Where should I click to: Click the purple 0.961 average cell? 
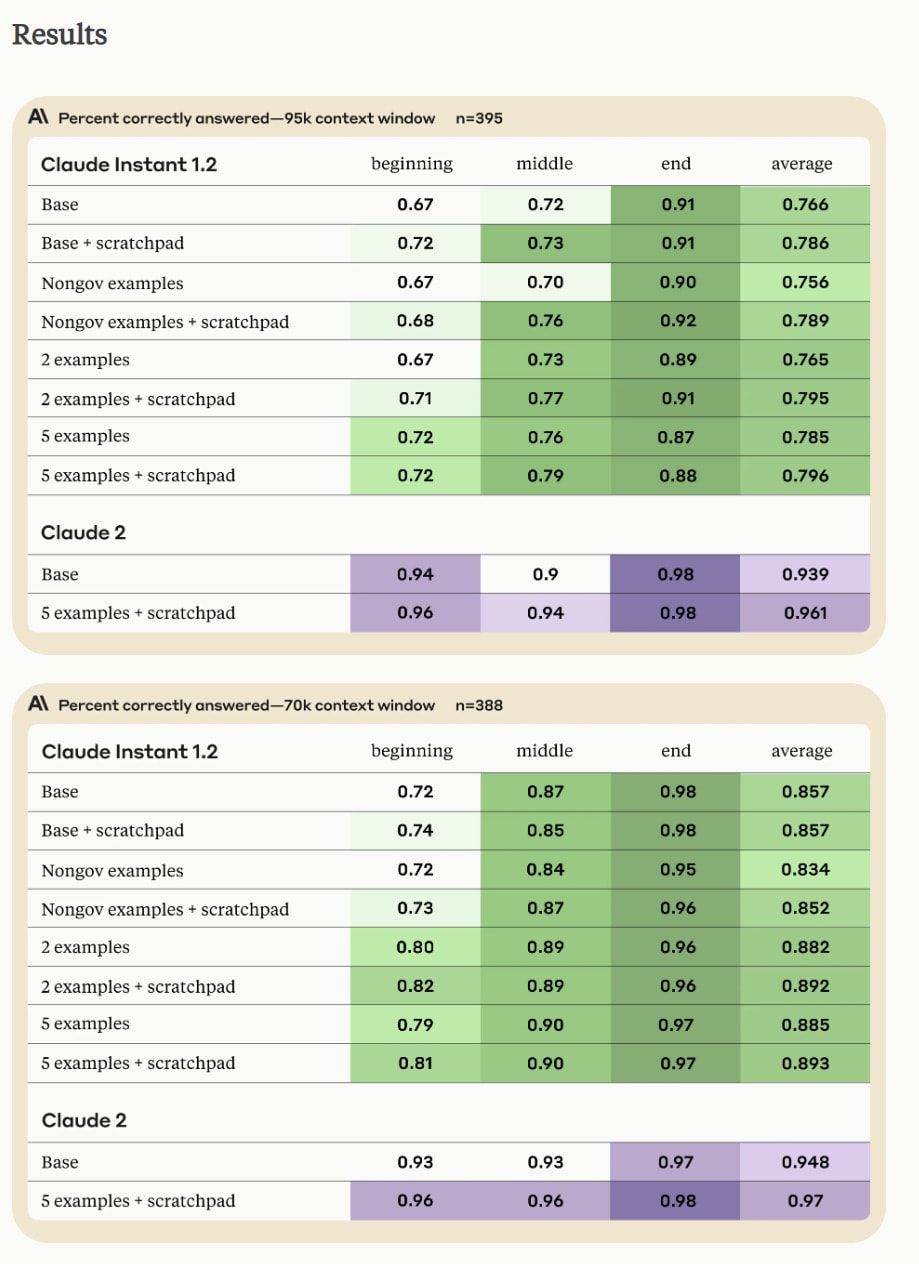[x=805, y=613]
